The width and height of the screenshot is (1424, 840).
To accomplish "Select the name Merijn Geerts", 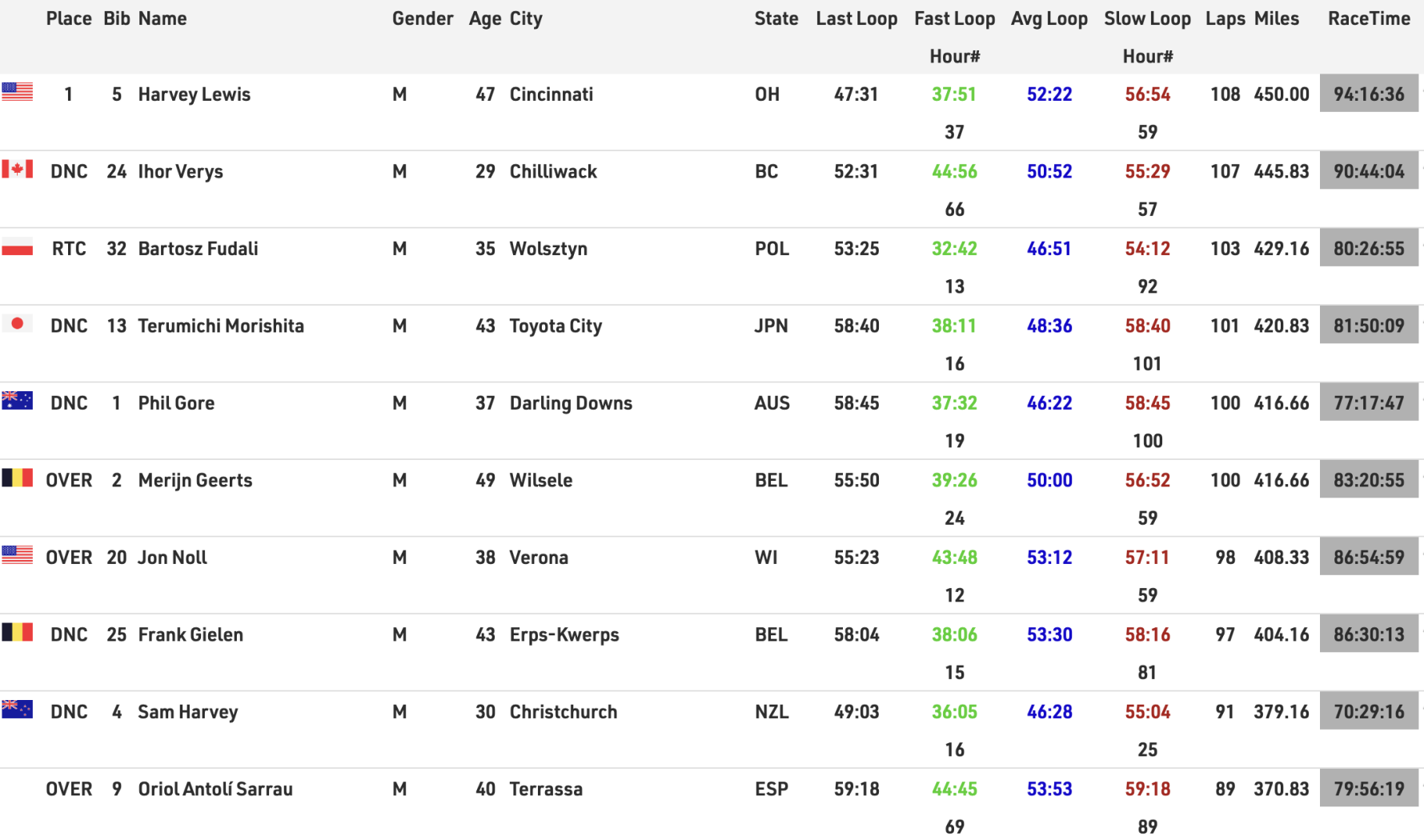I will coord(195,480).
